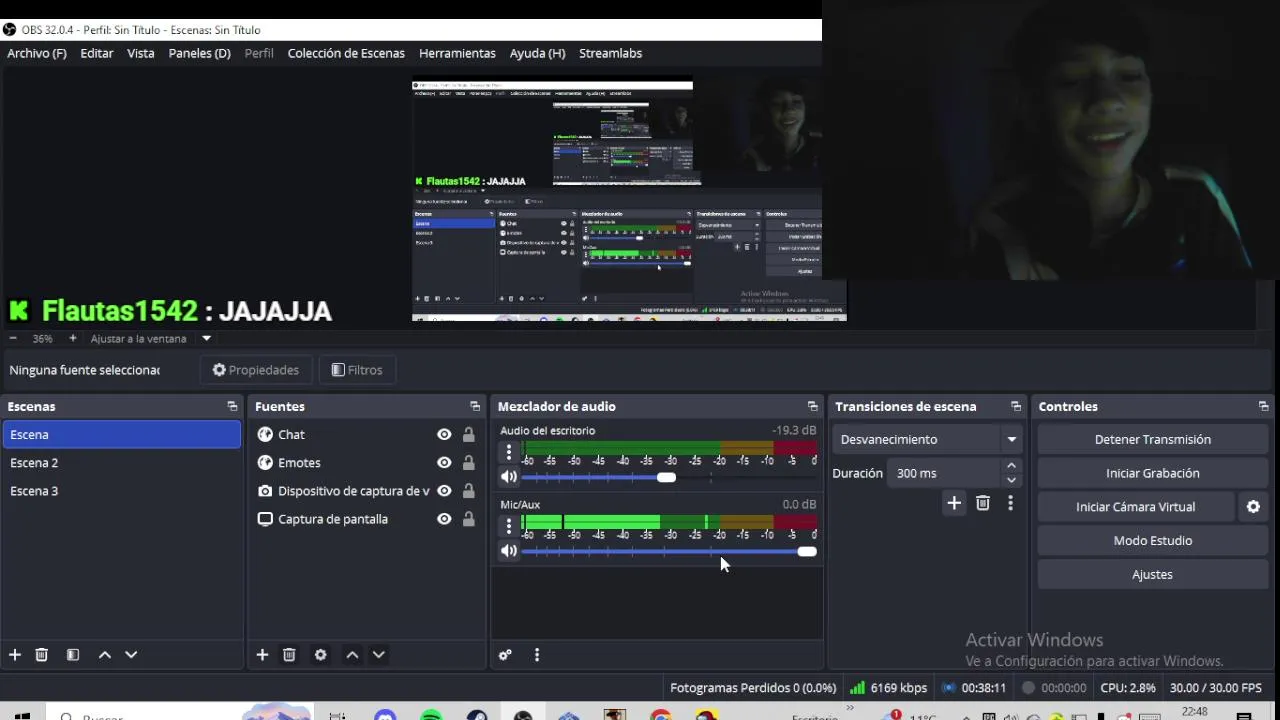The height and width of the screenshot is (720, 1280).
Task: Open source properties gear in Fuentes toolbar
Action: click(x=320, y=655)
